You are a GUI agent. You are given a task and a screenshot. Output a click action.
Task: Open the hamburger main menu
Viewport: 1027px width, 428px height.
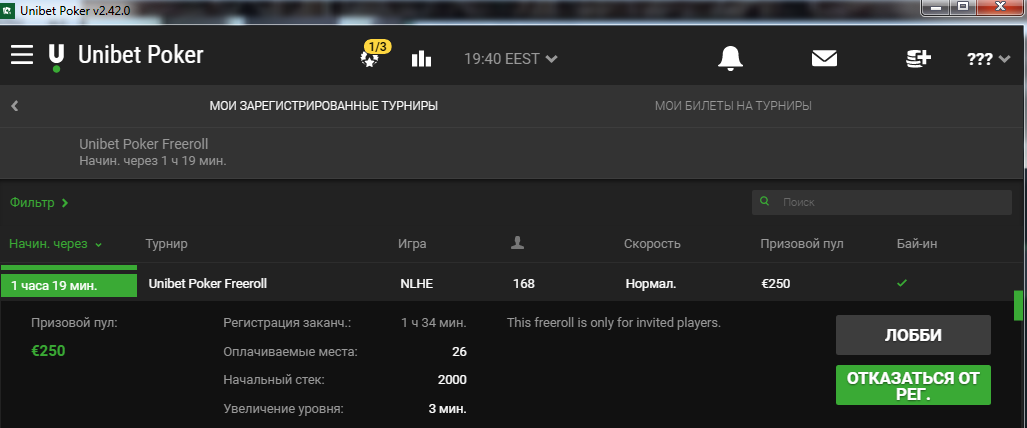click(22, 54)
